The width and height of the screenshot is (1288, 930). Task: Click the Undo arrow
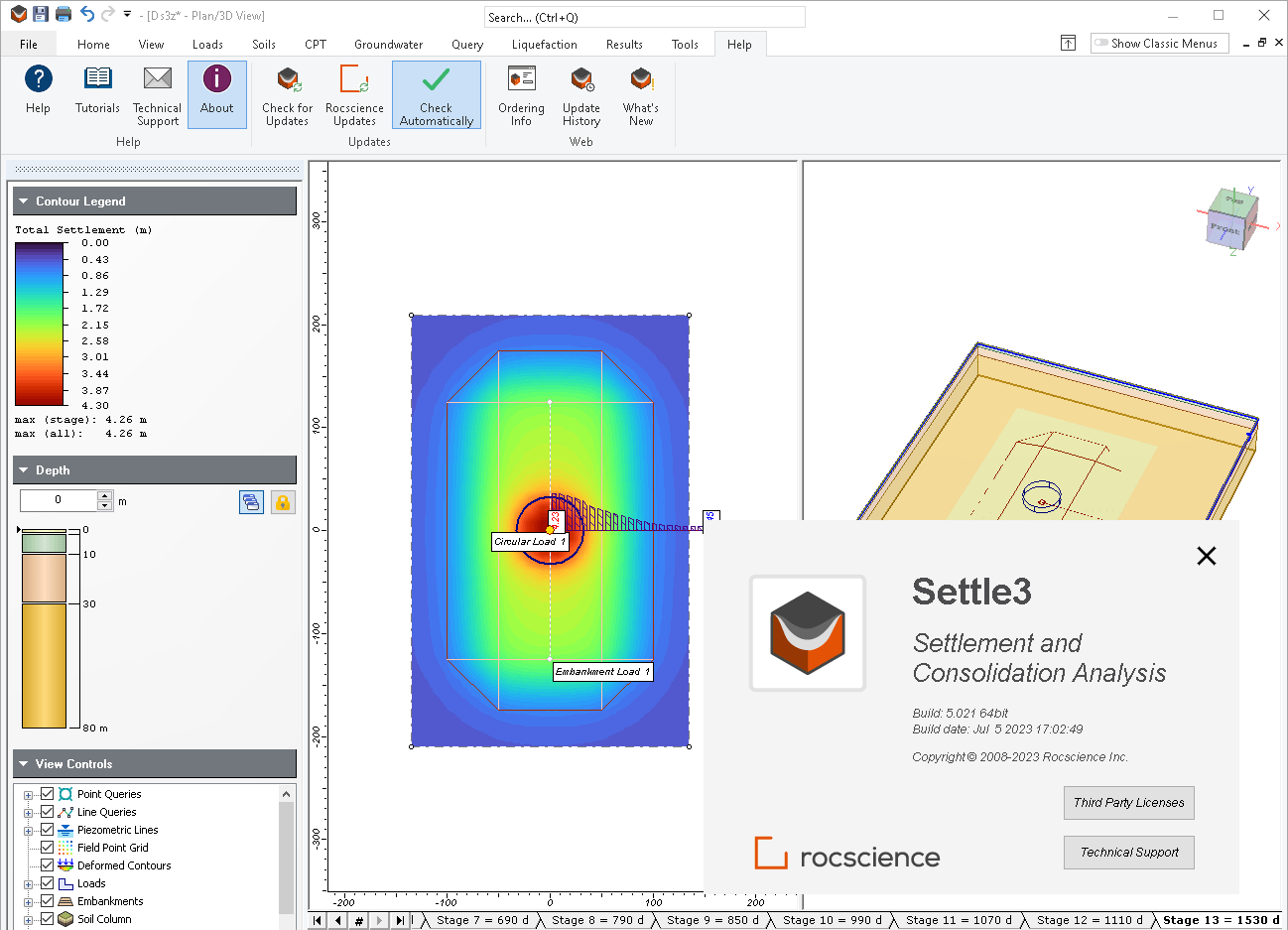point(86,14)
